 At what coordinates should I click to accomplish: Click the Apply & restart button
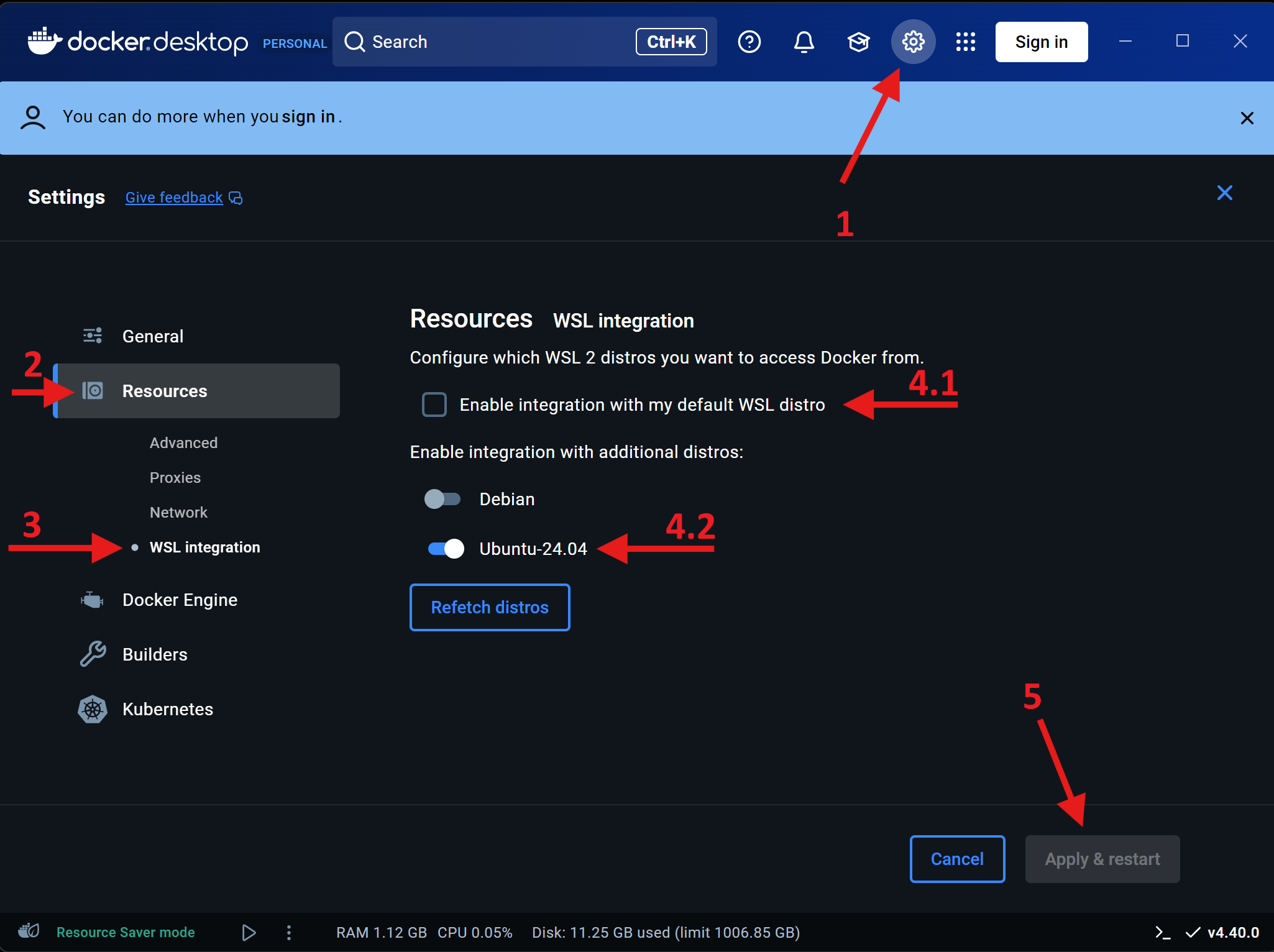(1102, 859)
